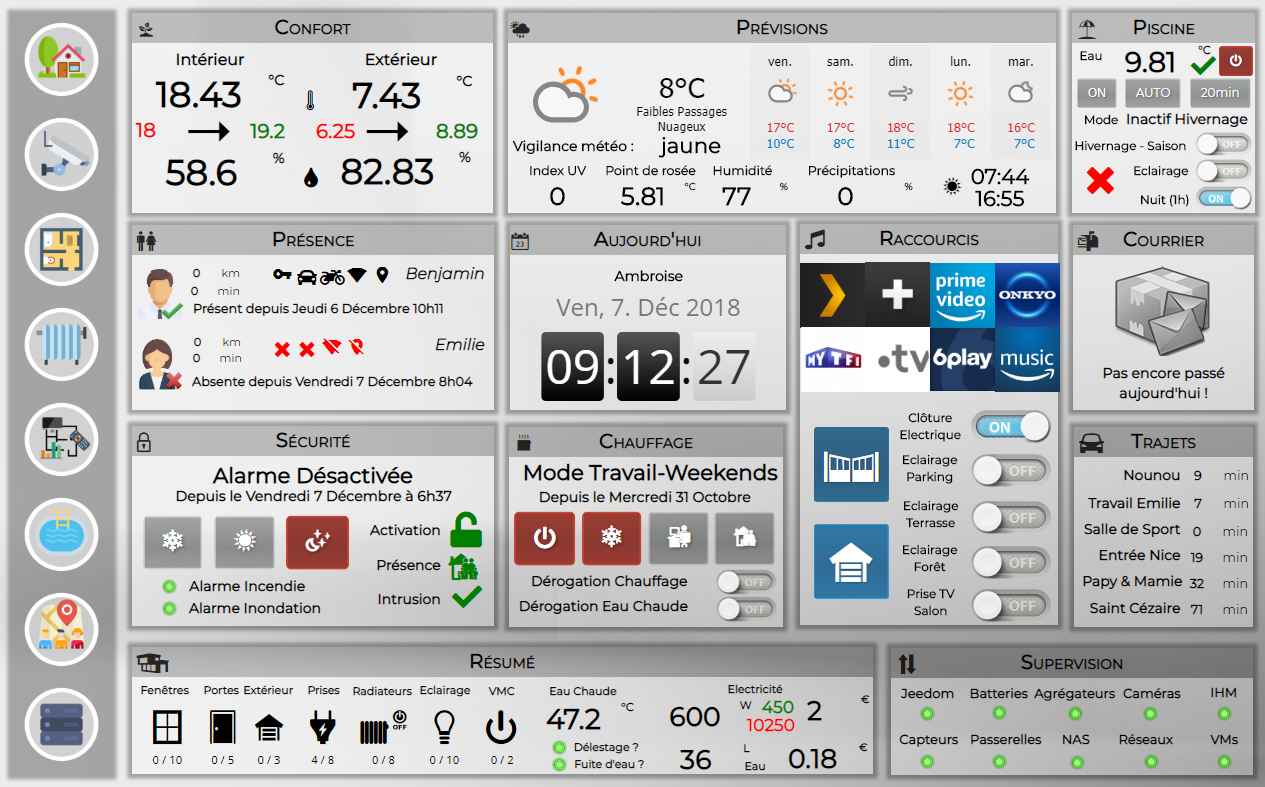The image size is (1265, 787).
Task: Select the alarm night mode button
Action: (317, 542)
